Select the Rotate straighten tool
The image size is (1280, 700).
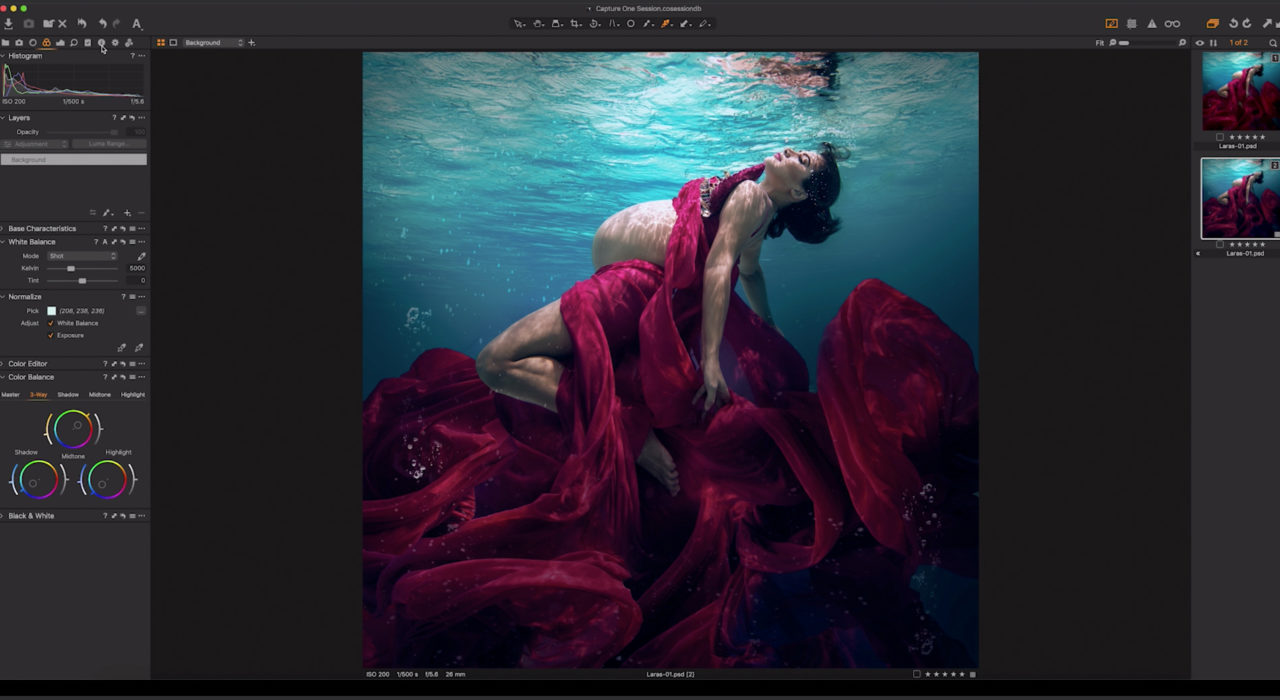click(x=594, y=24)
